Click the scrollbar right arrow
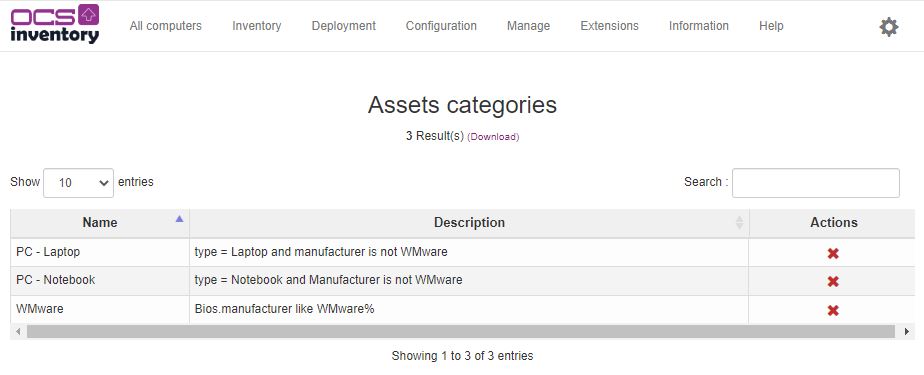The height and width of the screenshot is (375, 924). click(906, 332)
